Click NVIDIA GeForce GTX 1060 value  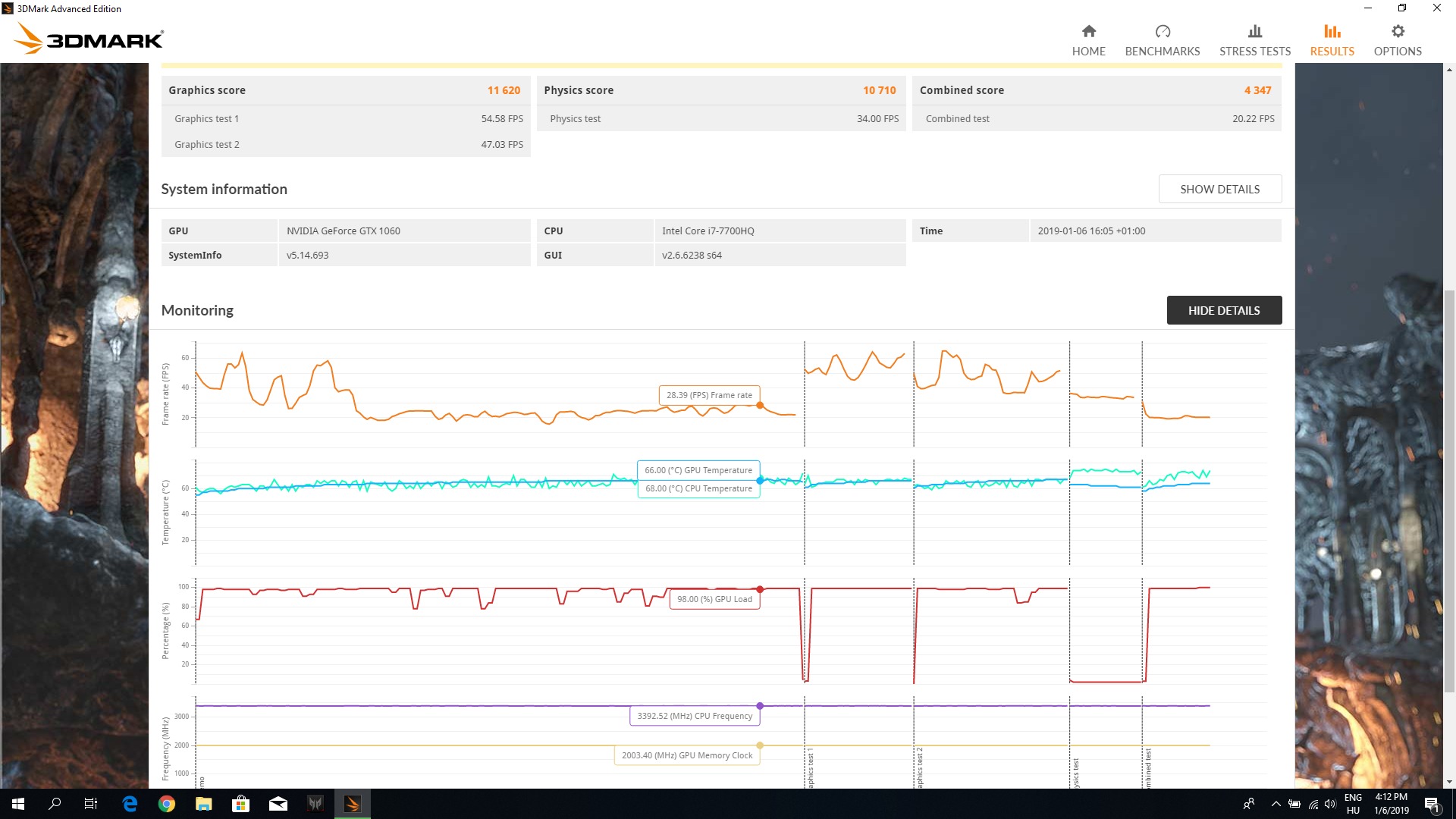click(344, 231)
